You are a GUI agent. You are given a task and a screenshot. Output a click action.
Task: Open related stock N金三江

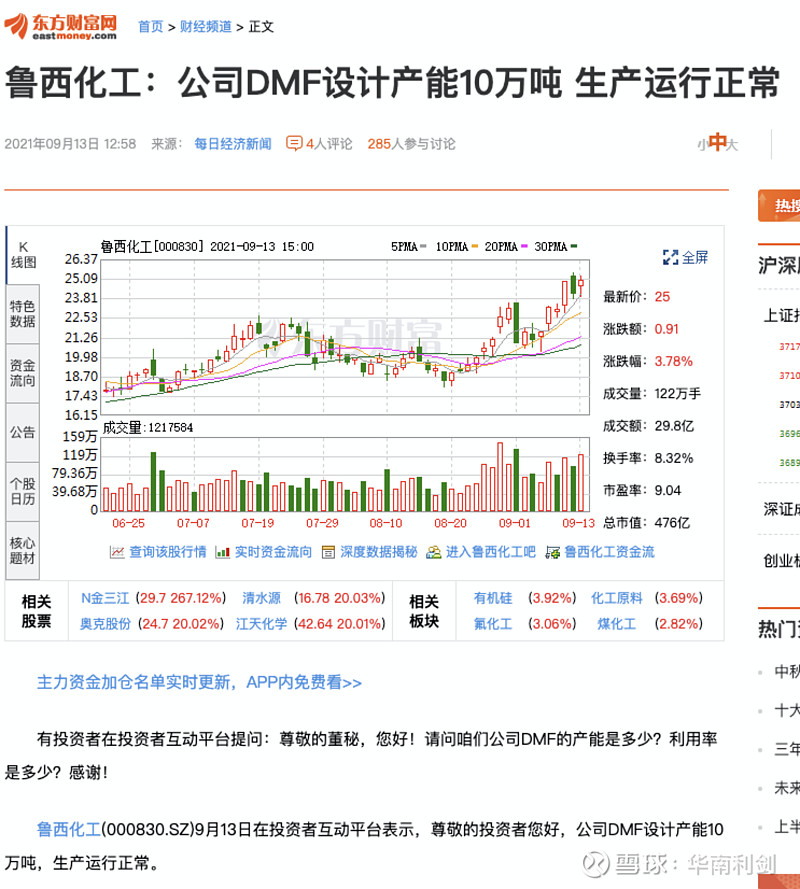[105, 598]
